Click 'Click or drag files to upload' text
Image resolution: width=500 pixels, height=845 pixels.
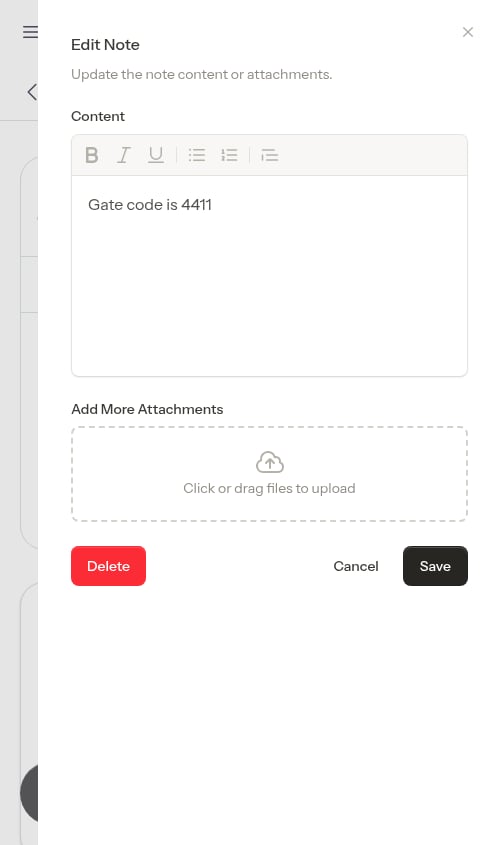pyautogui.click(x=269, y=488)
